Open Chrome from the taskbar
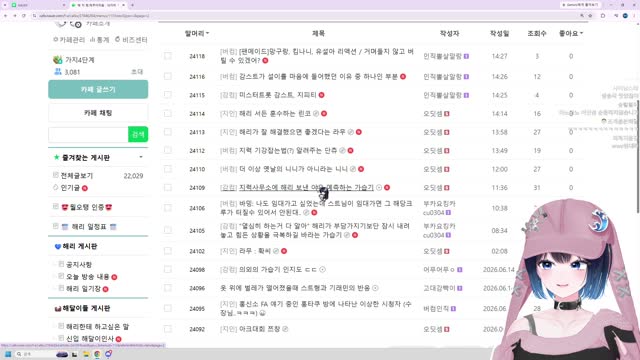Viewport: 640px width, 360px height. click(97, 354)
